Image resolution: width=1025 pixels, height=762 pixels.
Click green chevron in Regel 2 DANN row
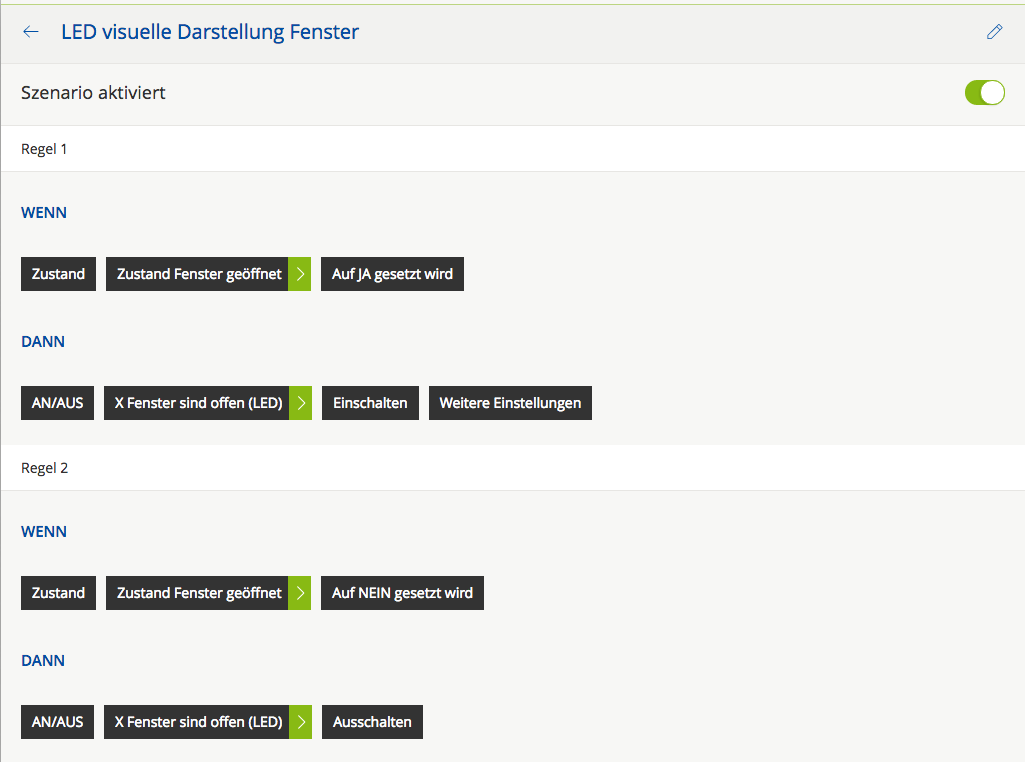coord(301,722)
